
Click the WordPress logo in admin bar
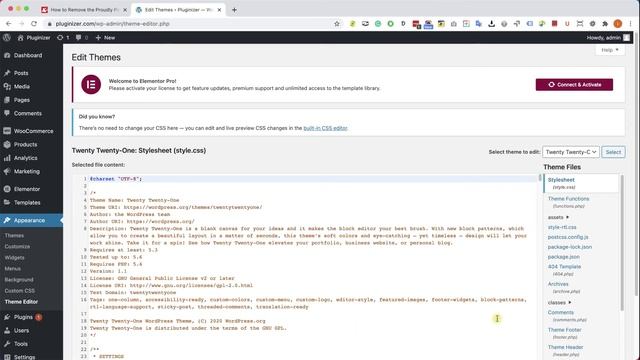tap(7, 38)
